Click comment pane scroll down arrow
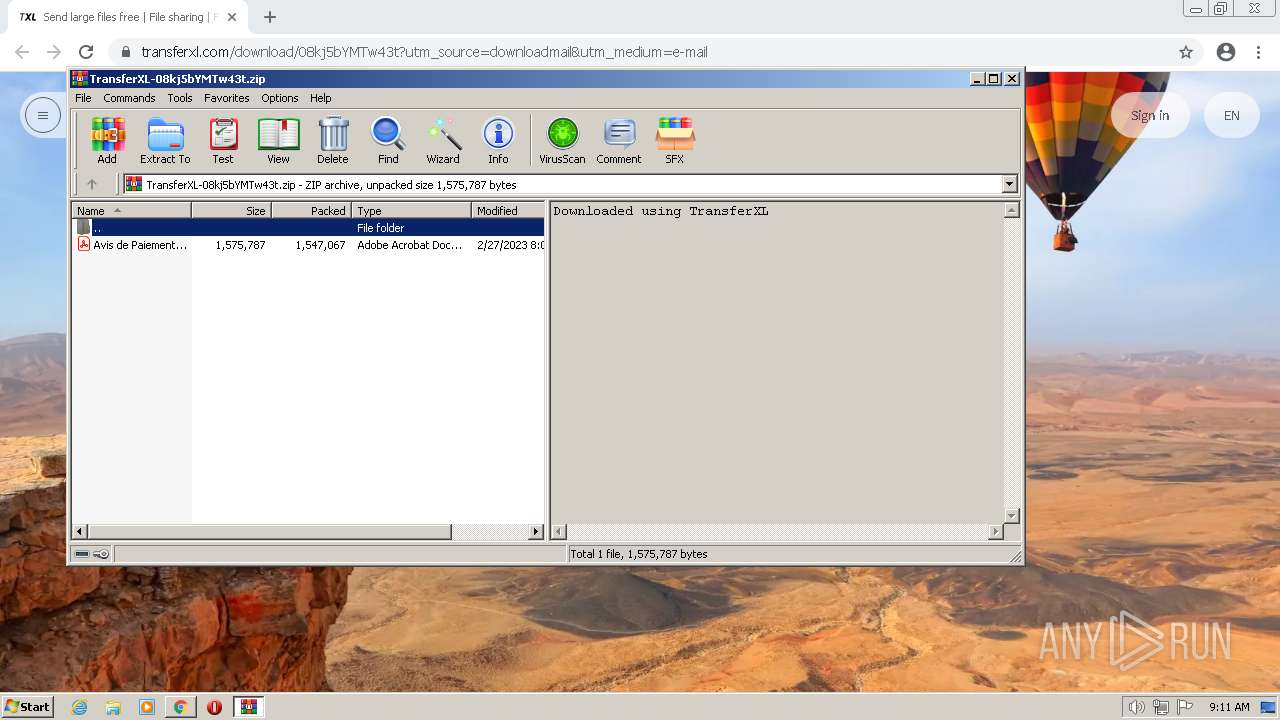 1011,516
